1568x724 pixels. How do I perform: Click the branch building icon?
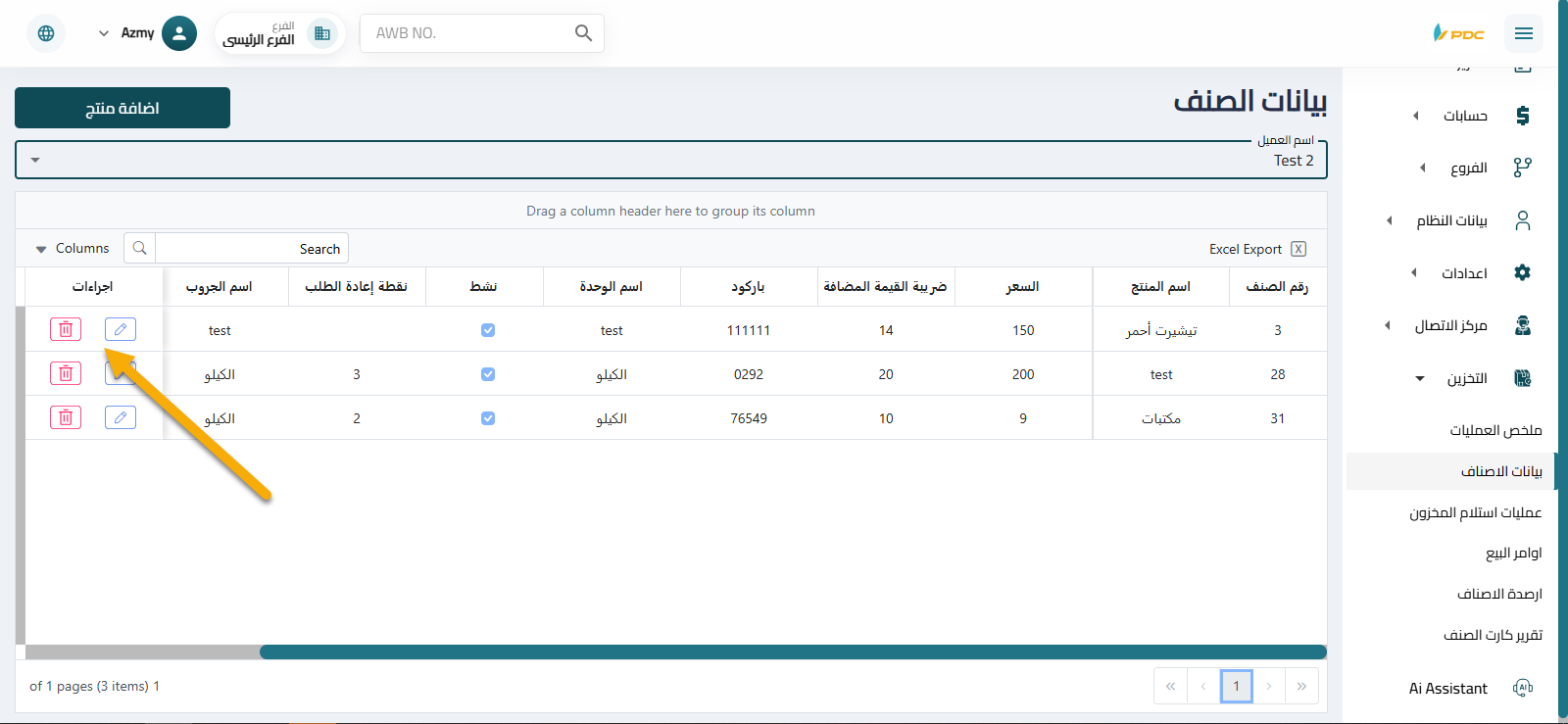click(322, 33)
